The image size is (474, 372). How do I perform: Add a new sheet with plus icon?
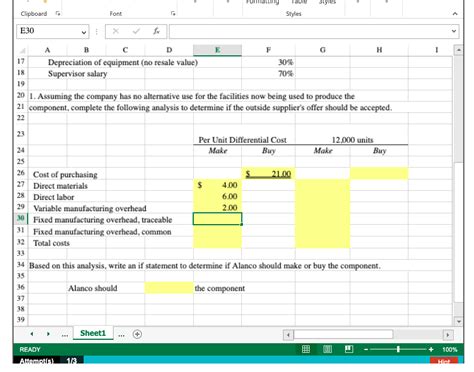[137, 334]
